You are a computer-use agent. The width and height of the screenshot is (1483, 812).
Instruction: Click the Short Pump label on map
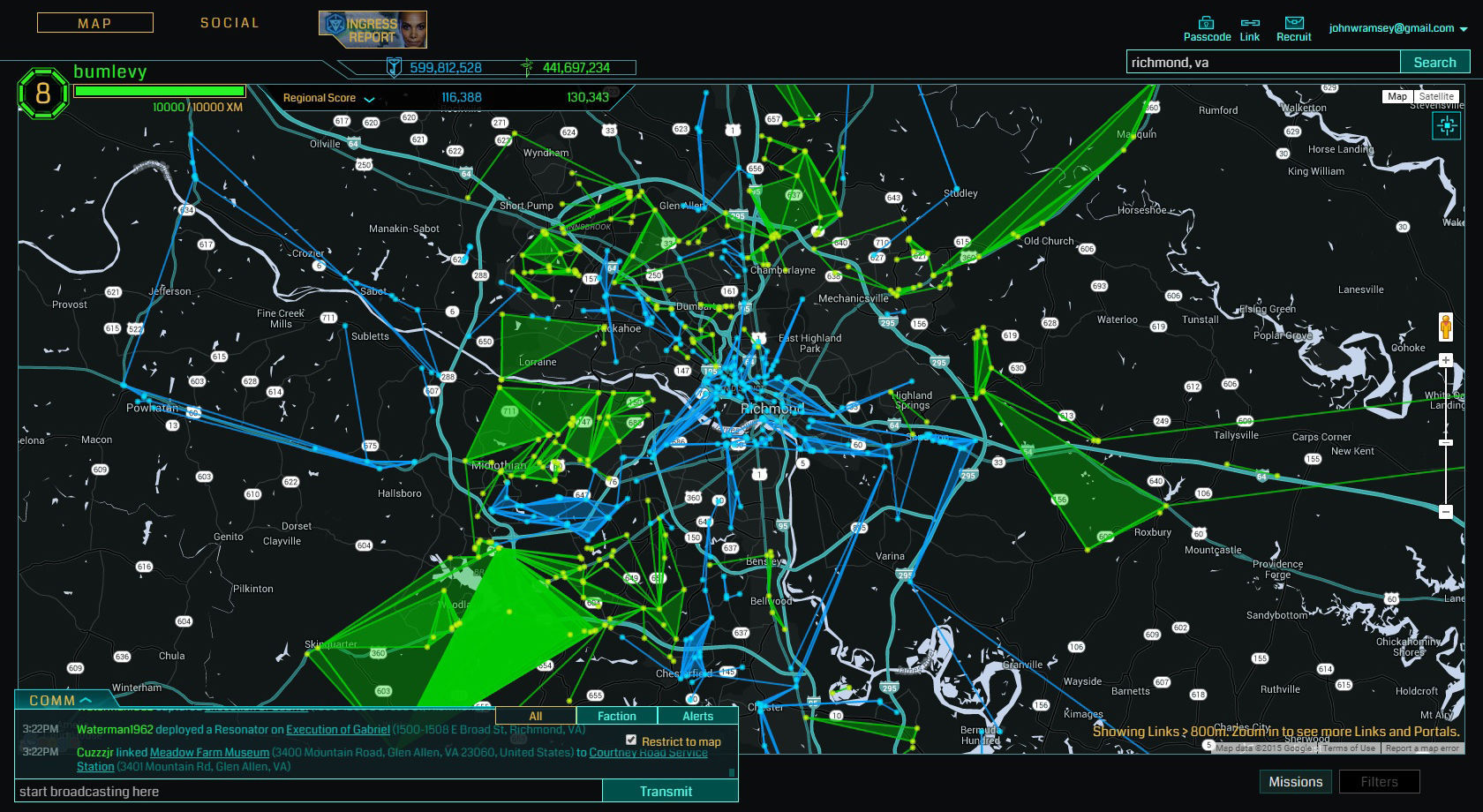tap(526, 206)
